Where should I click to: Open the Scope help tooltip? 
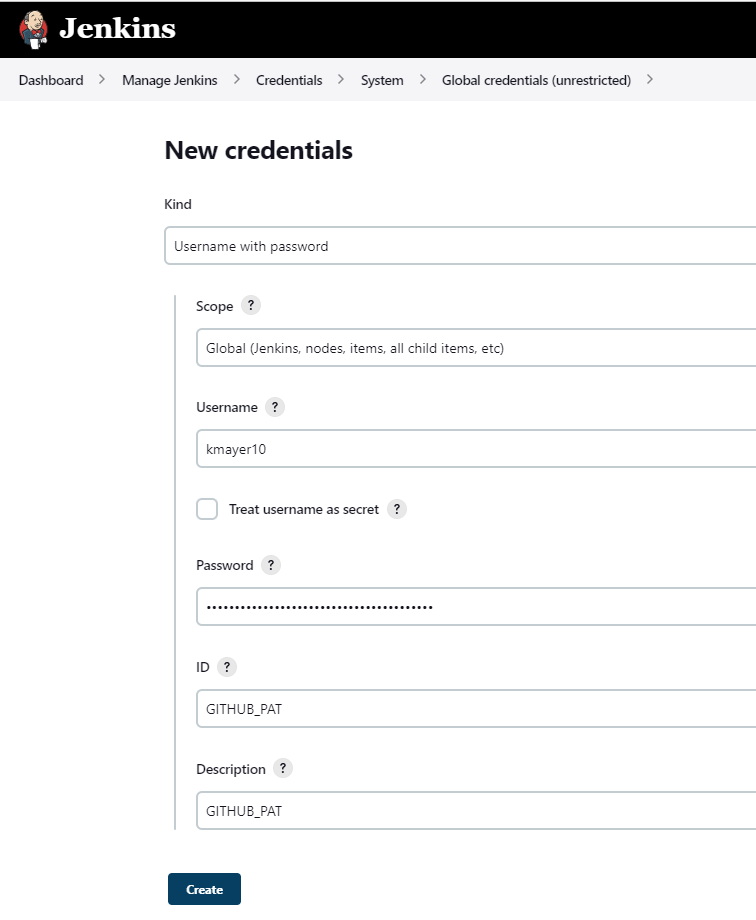pyautogui.click(x=250, y=305)
